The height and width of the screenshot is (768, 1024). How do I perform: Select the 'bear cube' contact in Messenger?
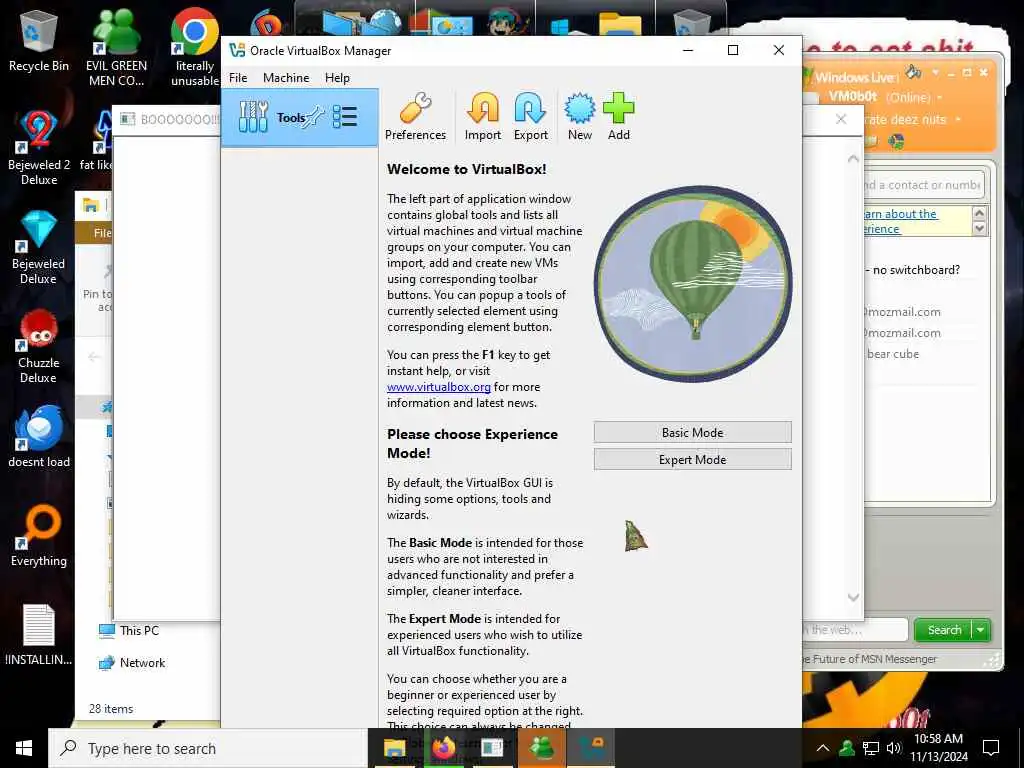point(892,354)
